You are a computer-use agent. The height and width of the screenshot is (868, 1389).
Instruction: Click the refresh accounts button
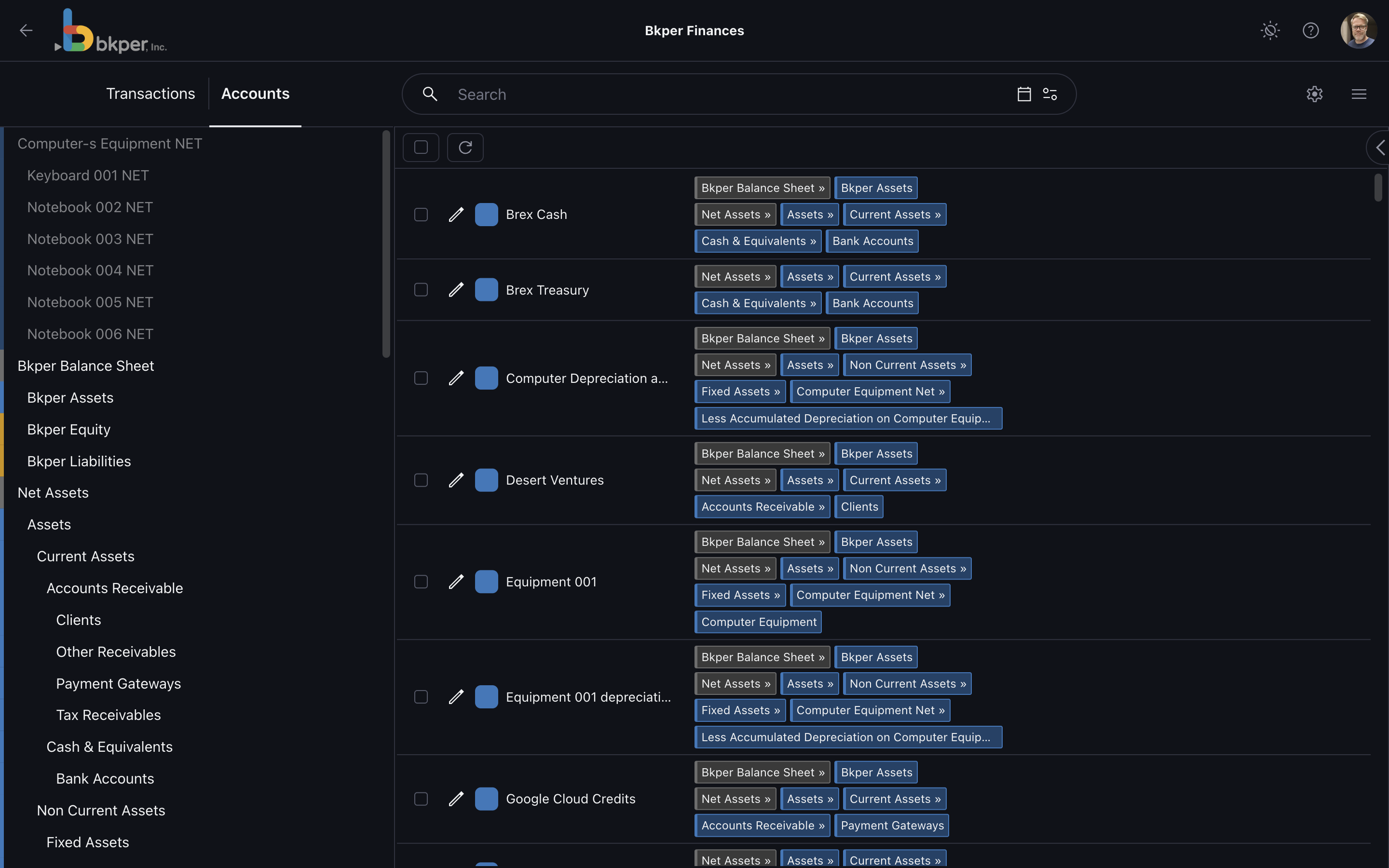click(x=465, y=148)
